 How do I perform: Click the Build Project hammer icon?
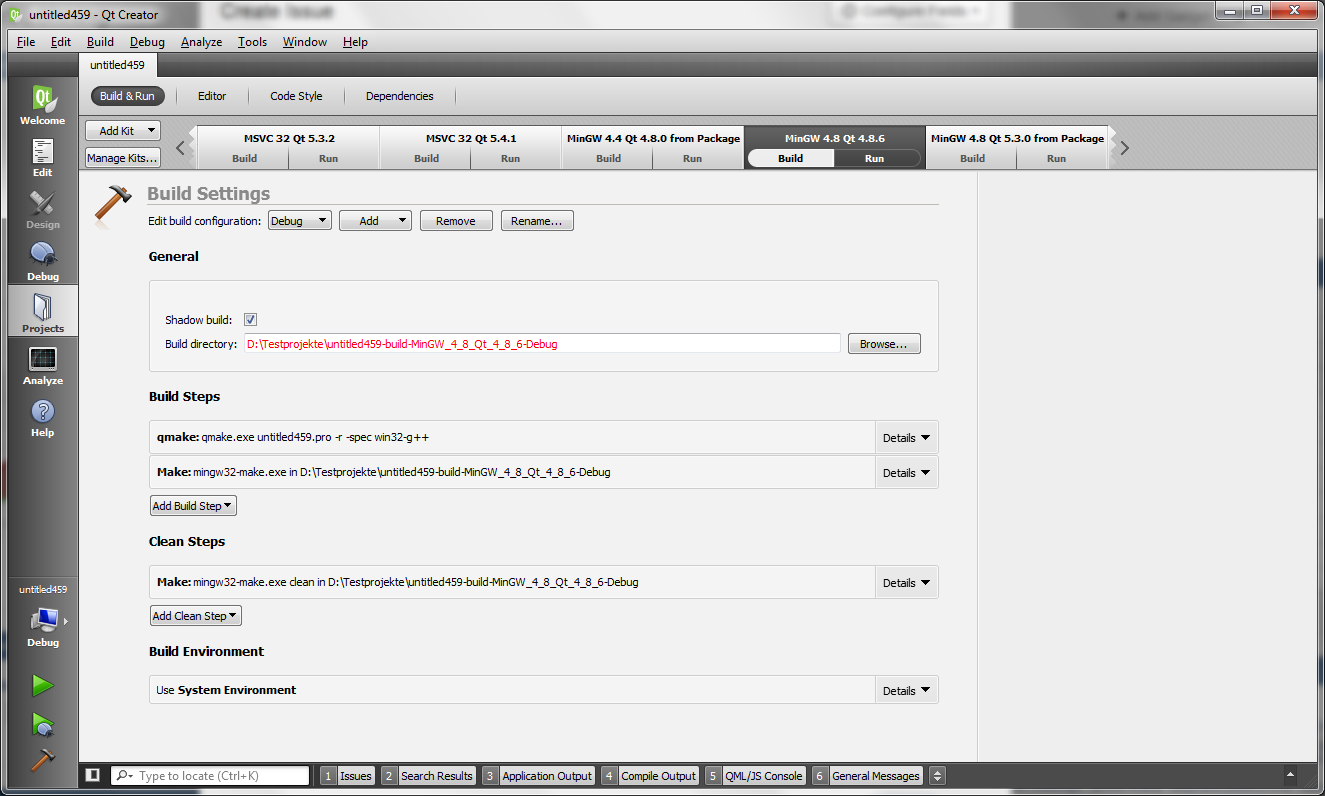click(x=42, y=760)
